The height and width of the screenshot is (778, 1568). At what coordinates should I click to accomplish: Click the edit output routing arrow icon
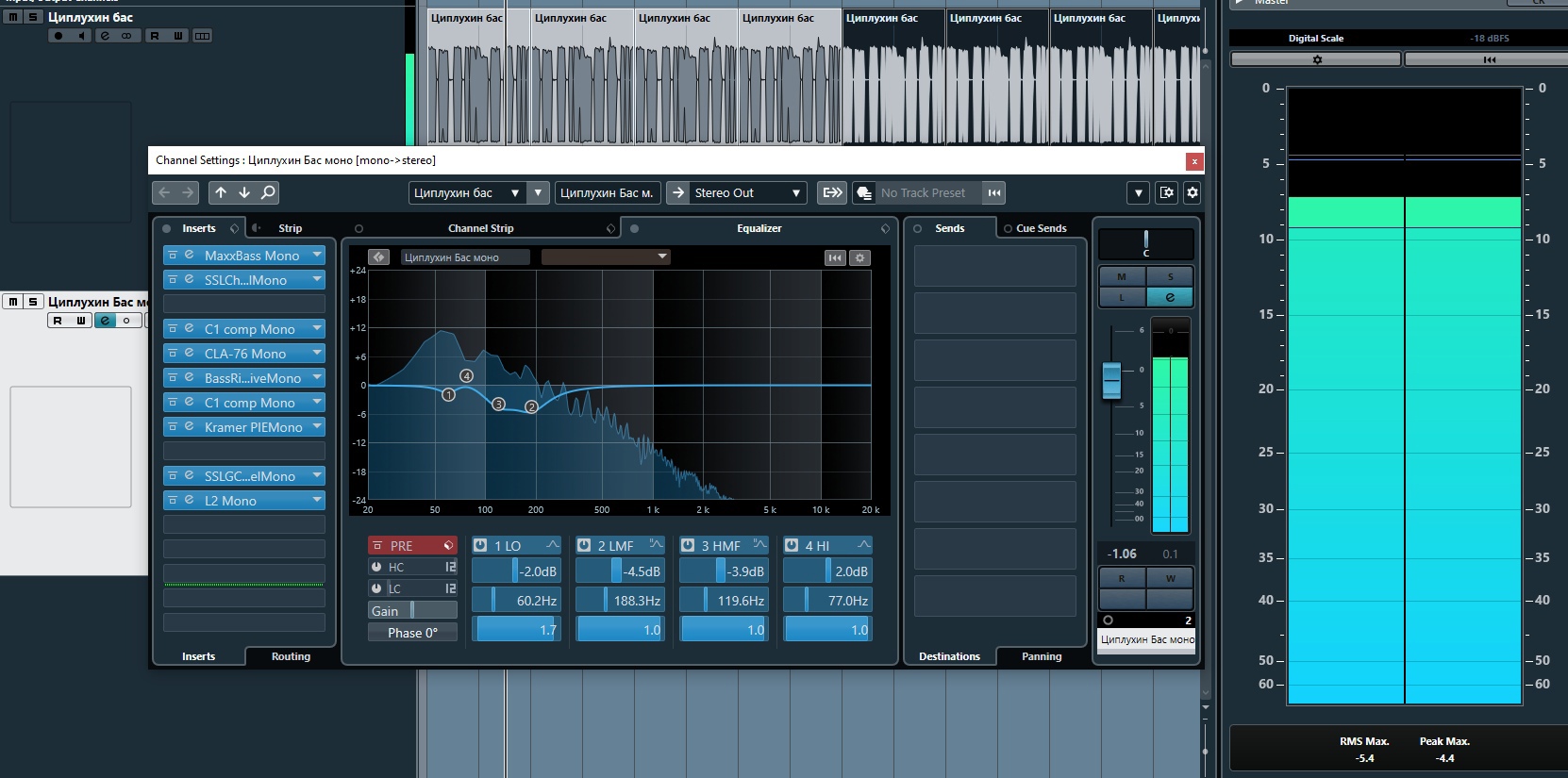pyautogui.click(x=677, y=192)
